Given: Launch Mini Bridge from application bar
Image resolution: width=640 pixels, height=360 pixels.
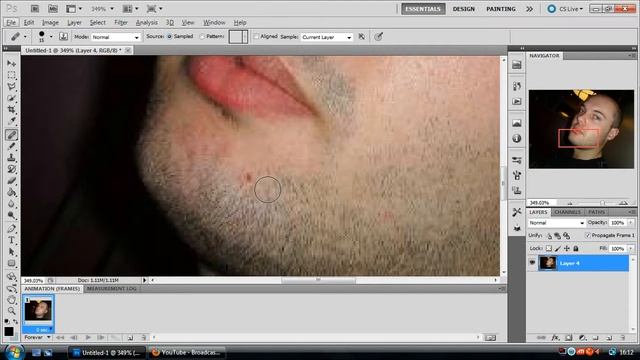Looking at the screenshot, I should (x=53, y=9).
